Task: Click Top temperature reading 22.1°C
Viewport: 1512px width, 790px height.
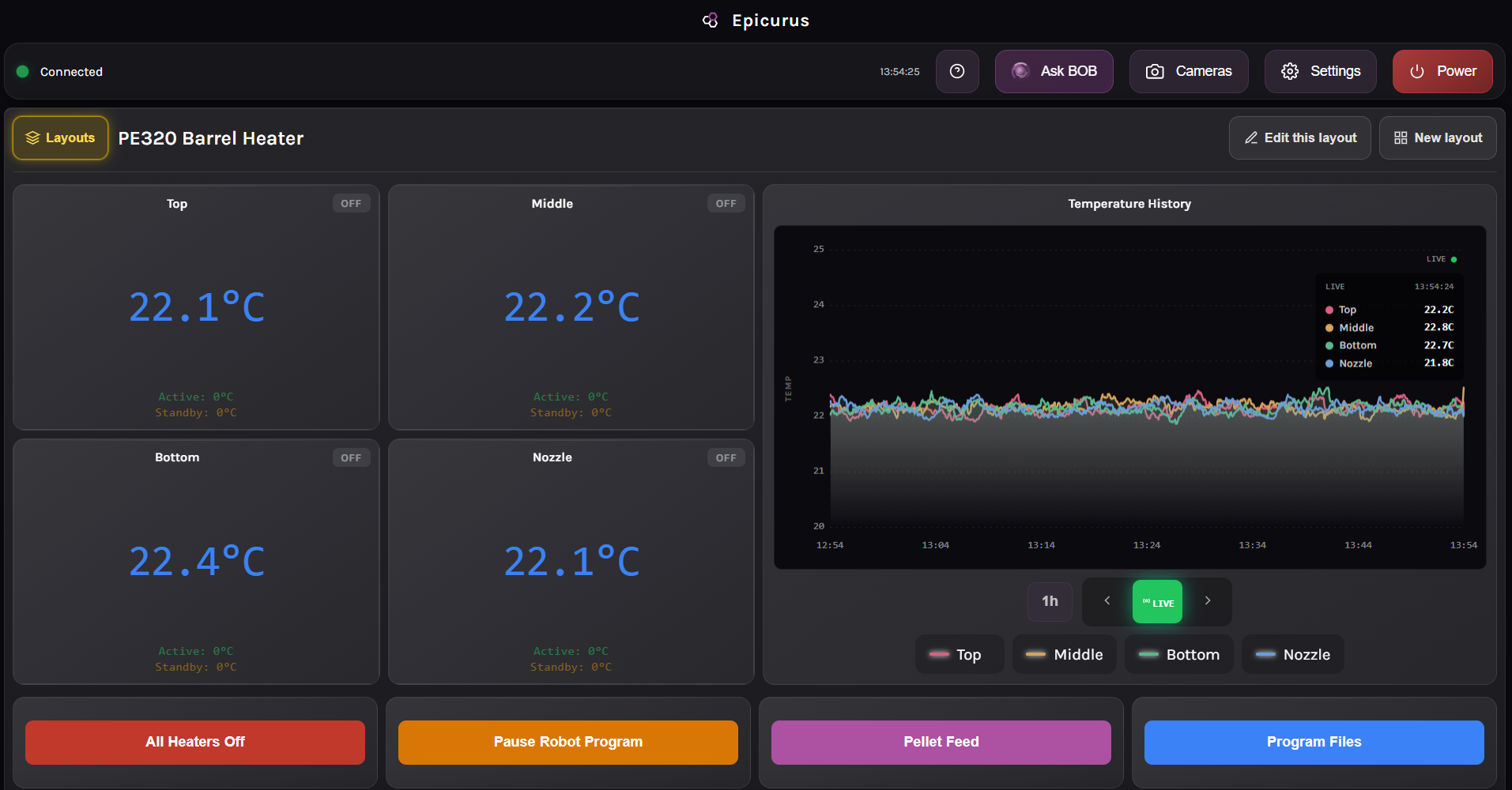Action: [x=197, y=307]
